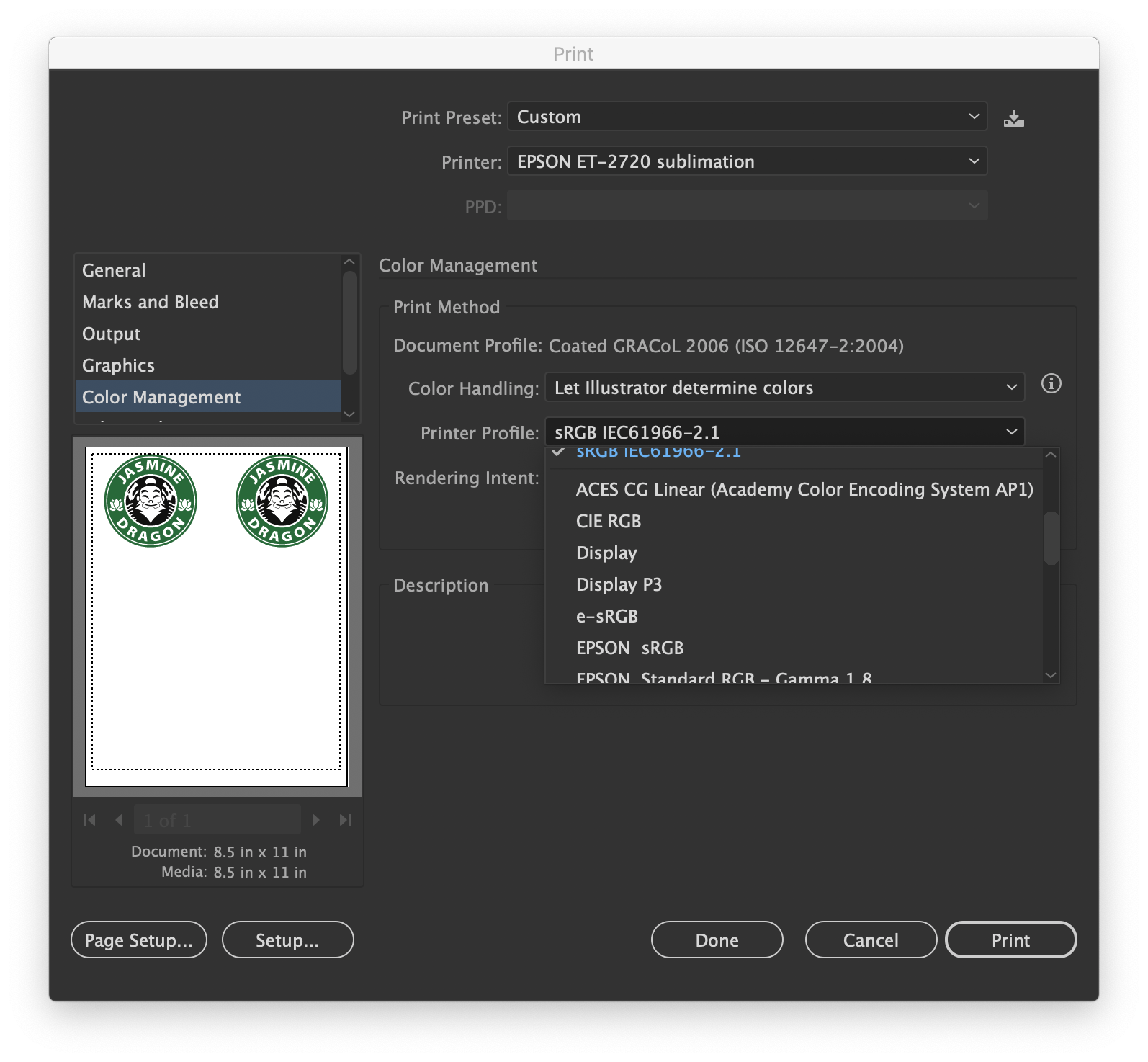Go to previous page arrow
The image size is (1148, 1062).
pos(119,820)
